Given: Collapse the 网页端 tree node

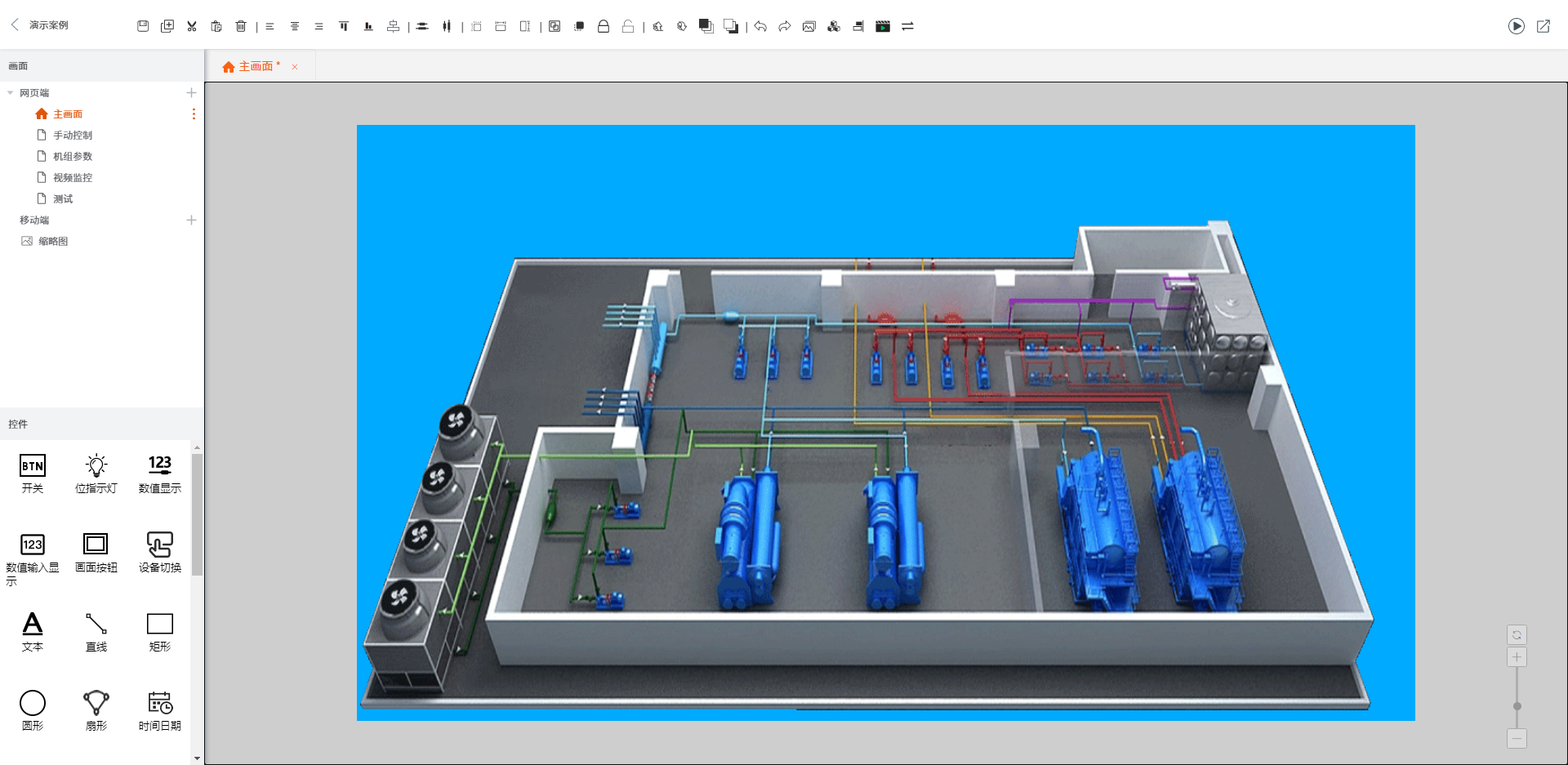Looking at the screenshot, I should click(x=10, y=93).
